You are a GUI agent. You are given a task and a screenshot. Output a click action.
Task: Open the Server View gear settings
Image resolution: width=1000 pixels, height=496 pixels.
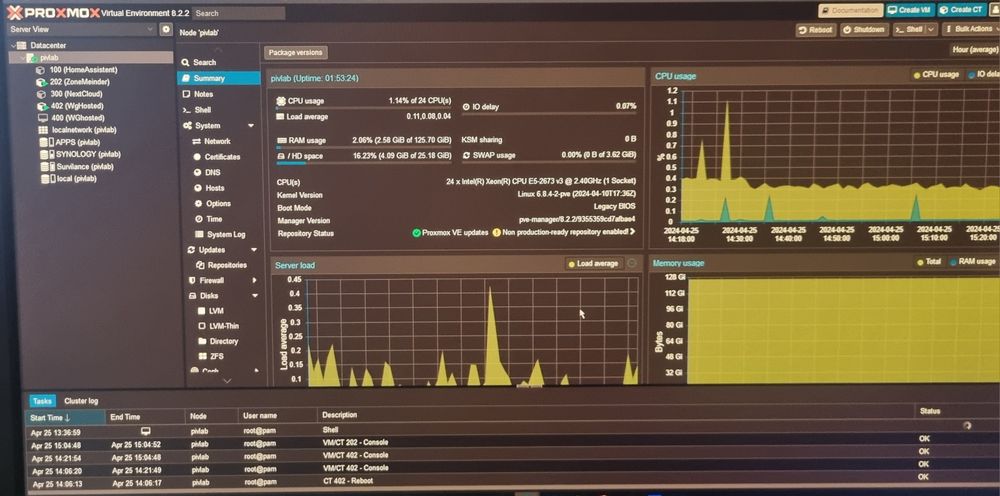pyautogui.click(x=166, y=29)
